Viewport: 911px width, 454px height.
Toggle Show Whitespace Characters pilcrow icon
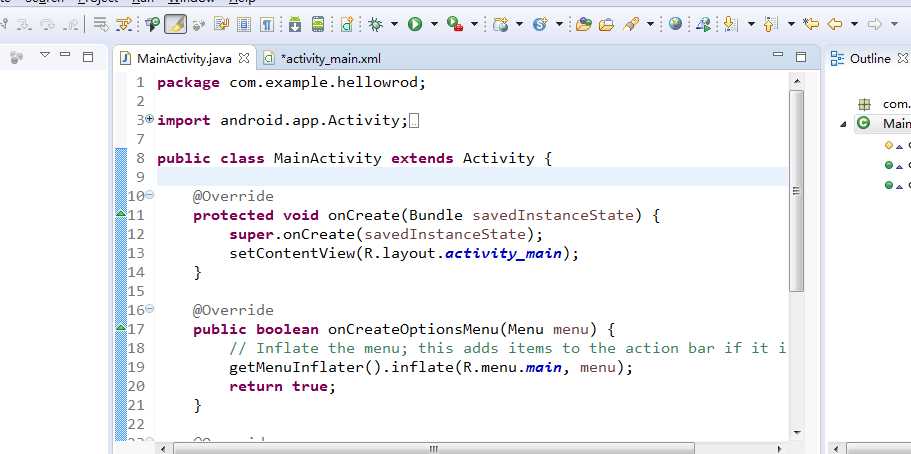pyautogui.click(x=267, y=24)
